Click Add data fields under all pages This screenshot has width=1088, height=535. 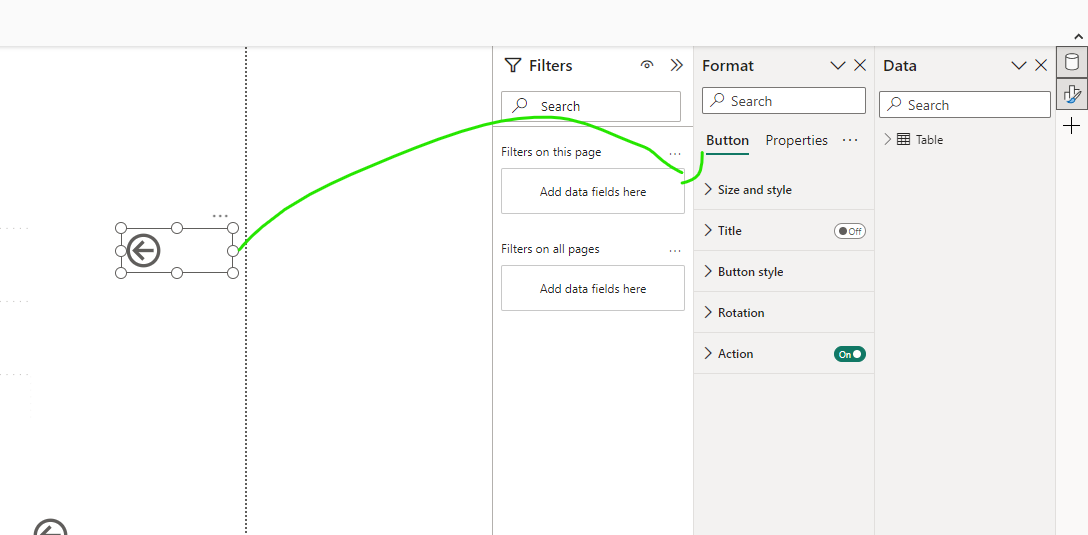click(593, 288)
